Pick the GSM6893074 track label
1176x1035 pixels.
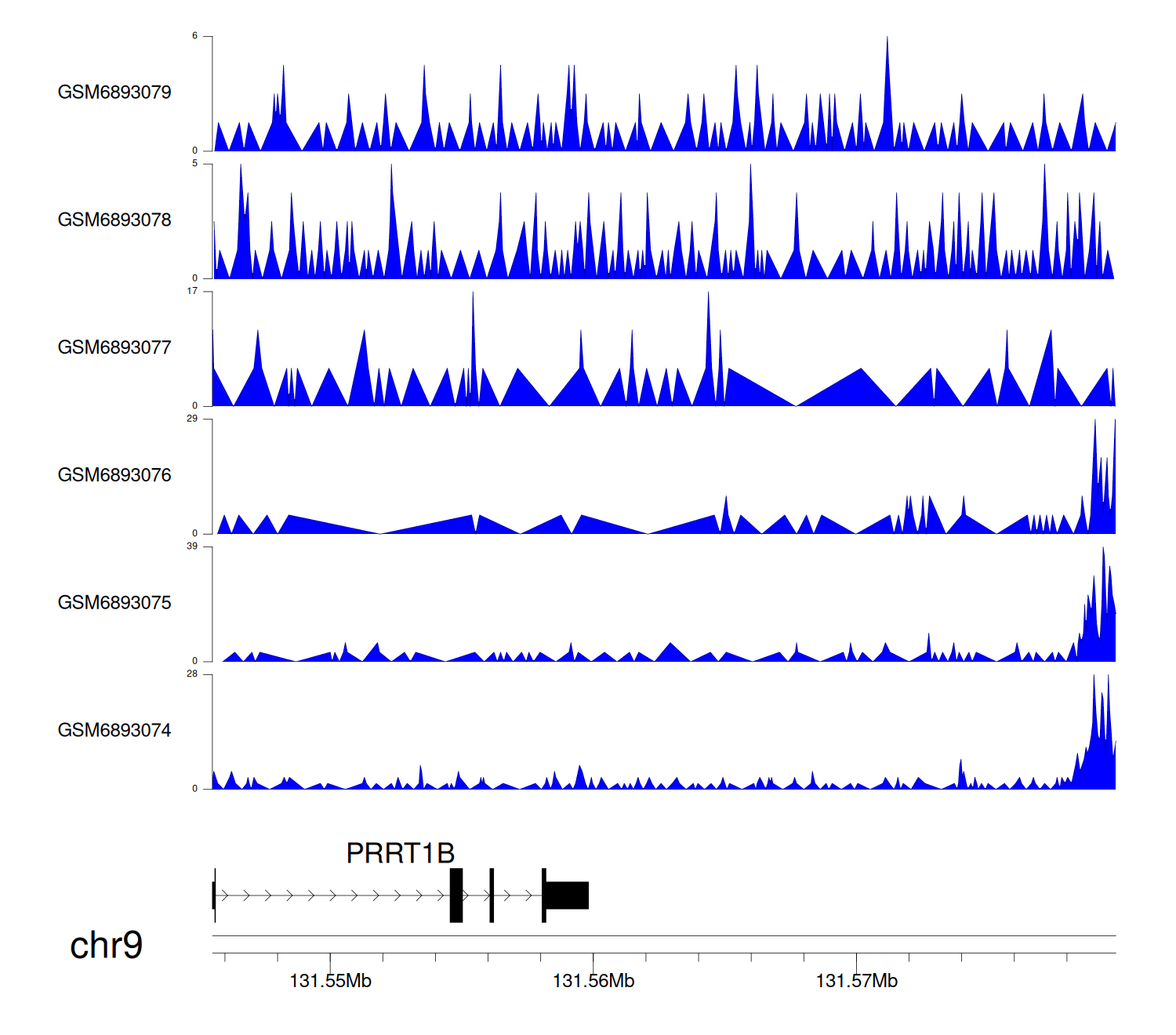[x=114, y=731]
